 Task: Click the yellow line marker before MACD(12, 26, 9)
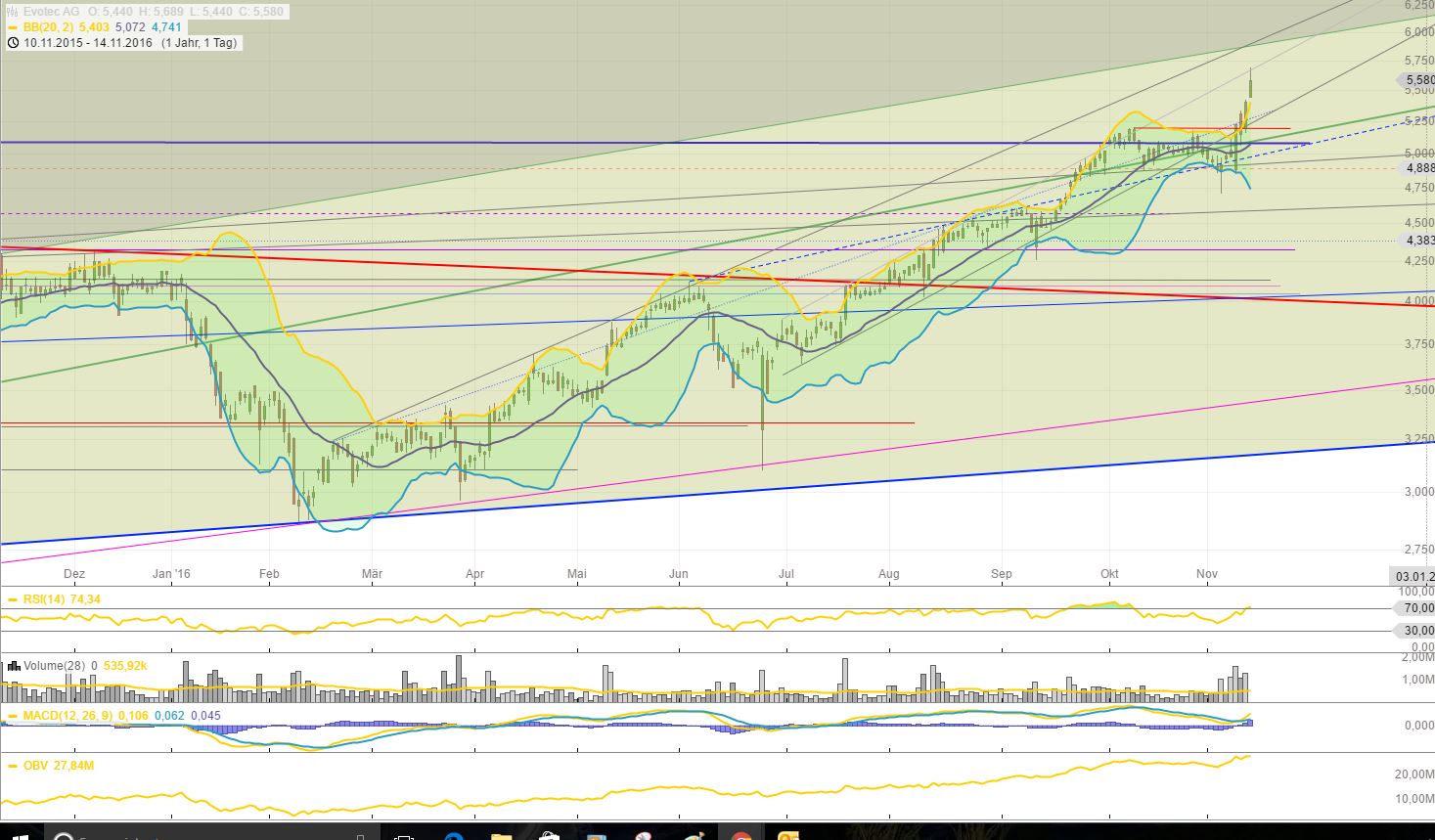[x=13, y=717]
